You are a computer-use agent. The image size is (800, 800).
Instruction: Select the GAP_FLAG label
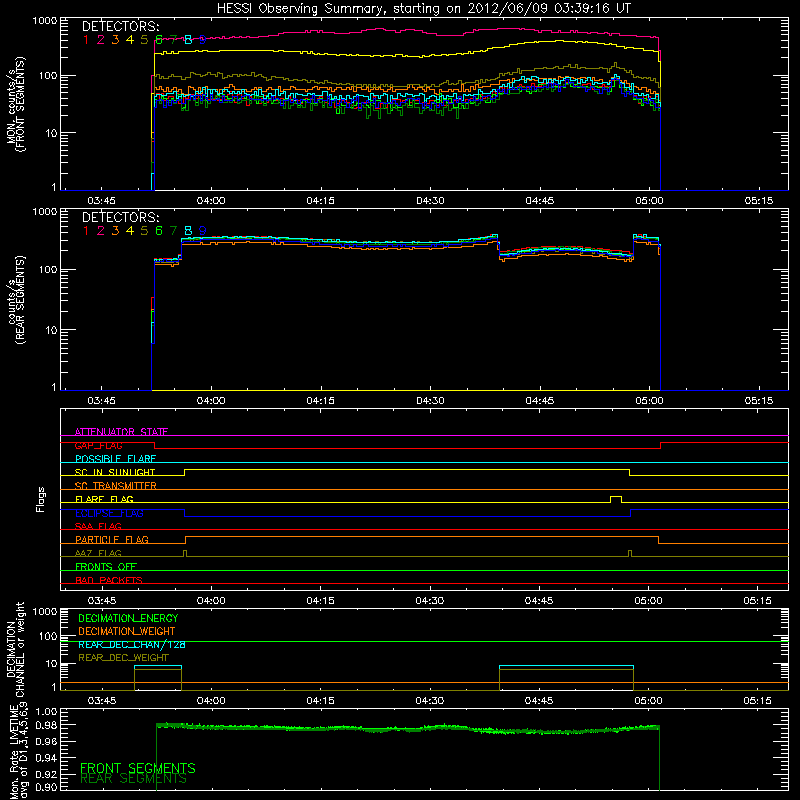(x=98, y=445)
